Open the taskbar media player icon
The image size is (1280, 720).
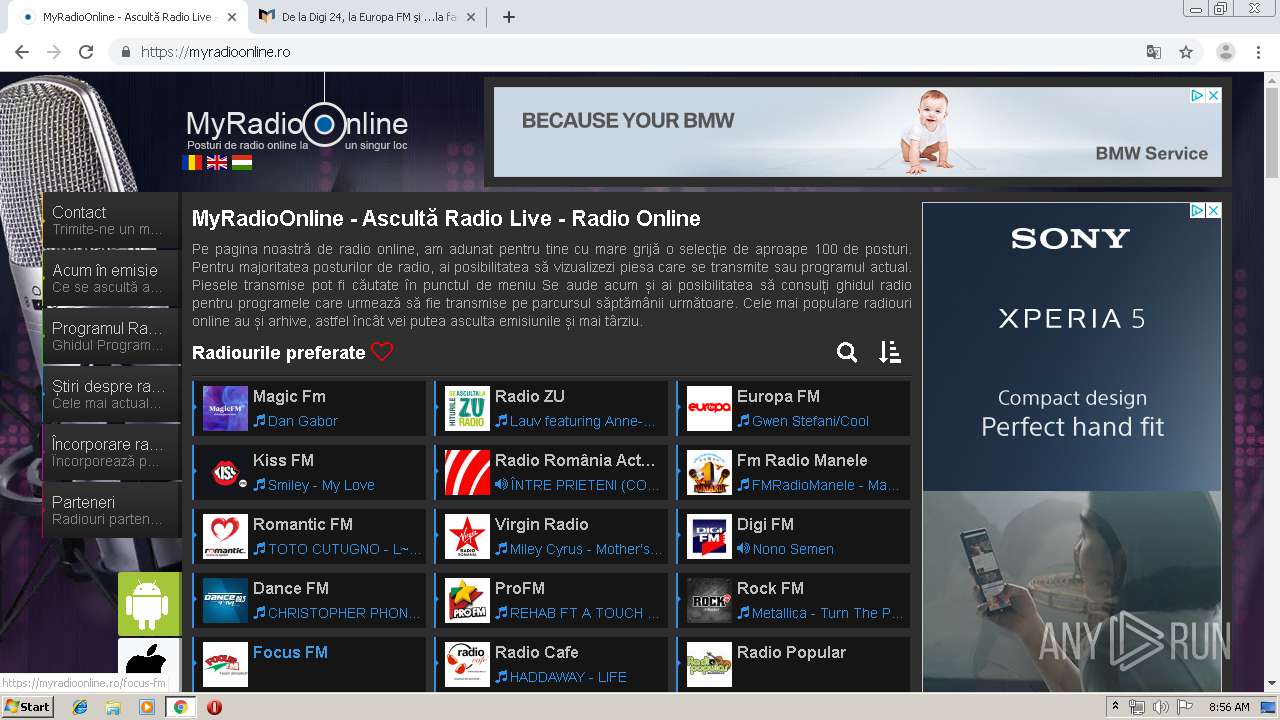pyautogui.click(x=147, y=707)
